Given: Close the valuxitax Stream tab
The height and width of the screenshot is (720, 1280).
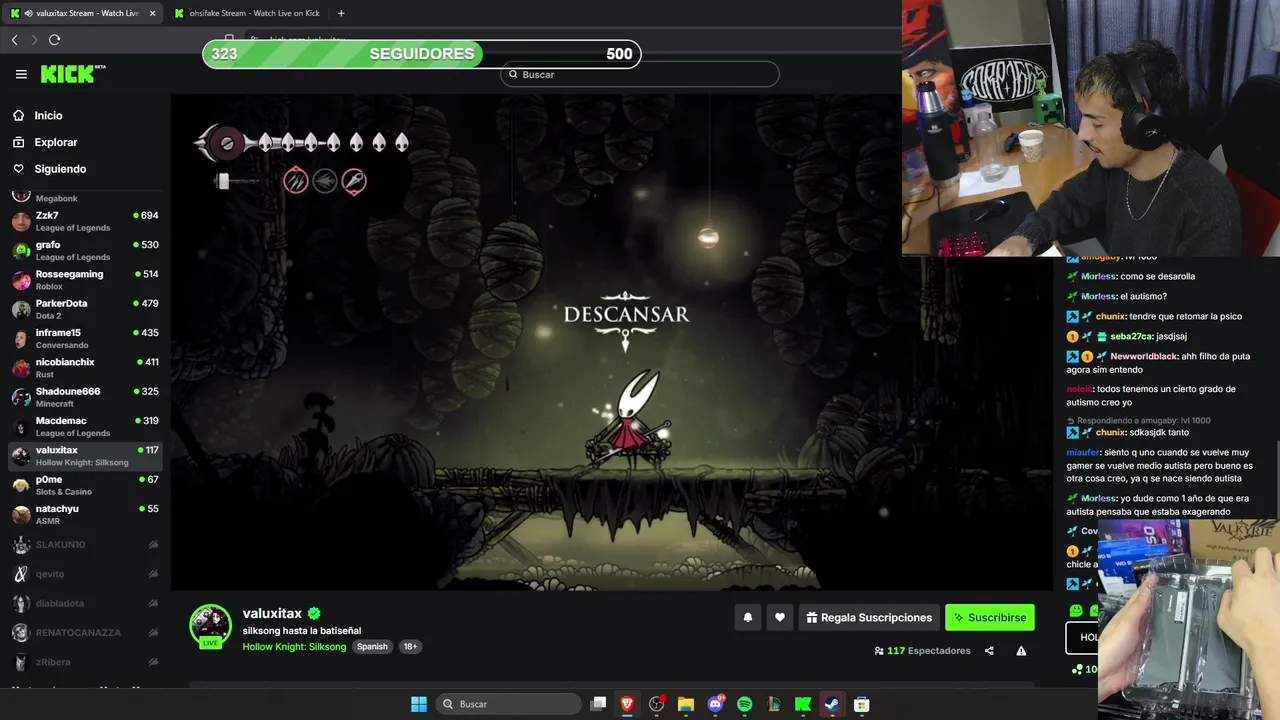Looking at the screenshot, I should click(152, 13).
